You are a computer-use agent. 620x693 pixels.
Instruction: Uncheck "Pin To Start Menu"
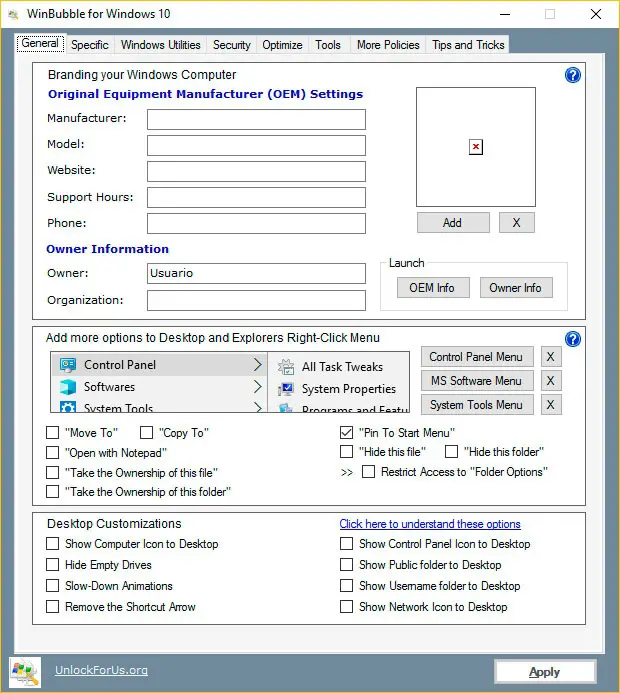(346, 432)
